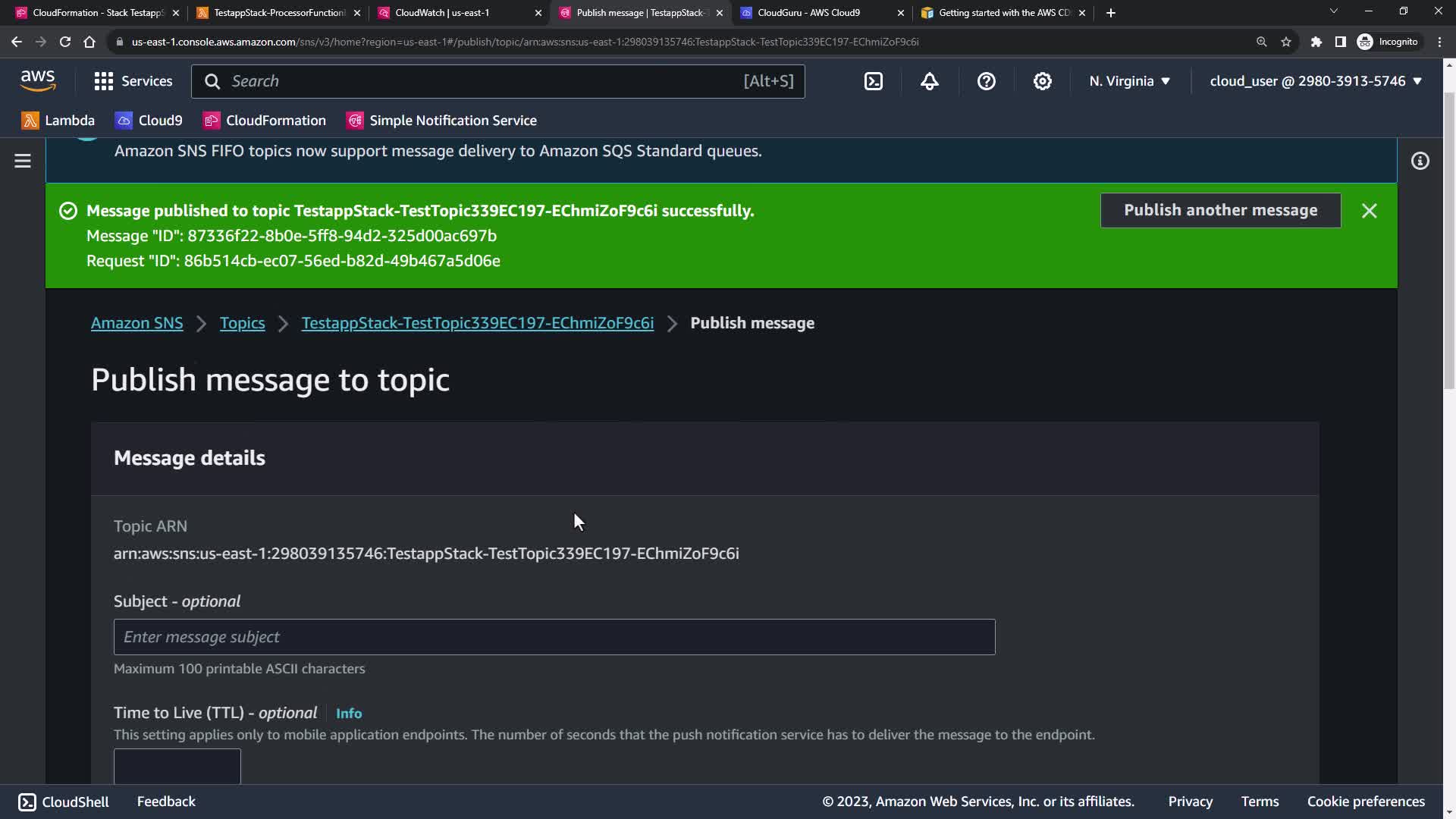Expand the N. Virginia region dropdown
The height and width of the screenshot is (819, 1456).
click(1129, 81)
